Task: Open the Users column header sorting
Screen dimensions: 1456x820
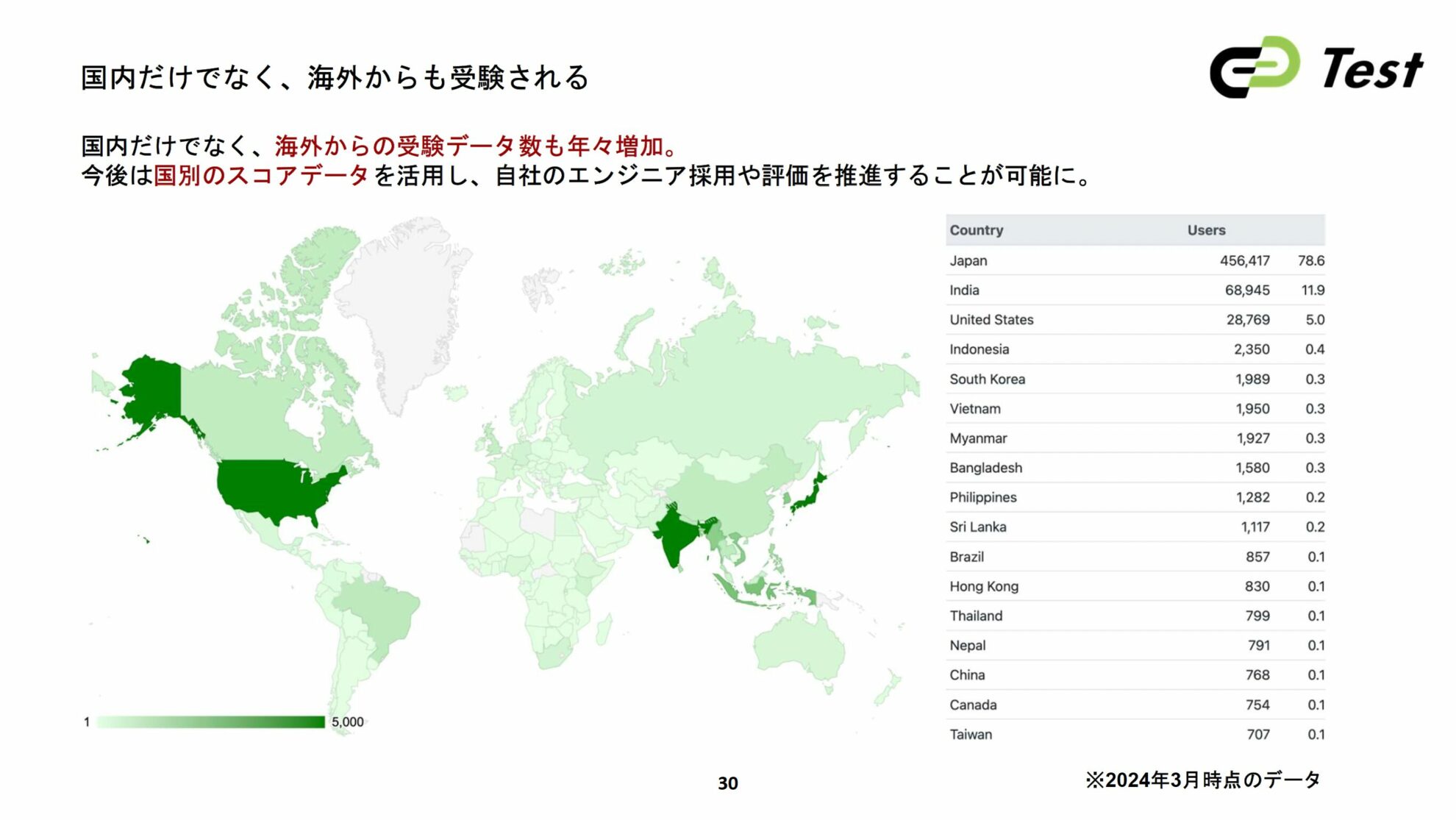Action: pos(1206,230)
